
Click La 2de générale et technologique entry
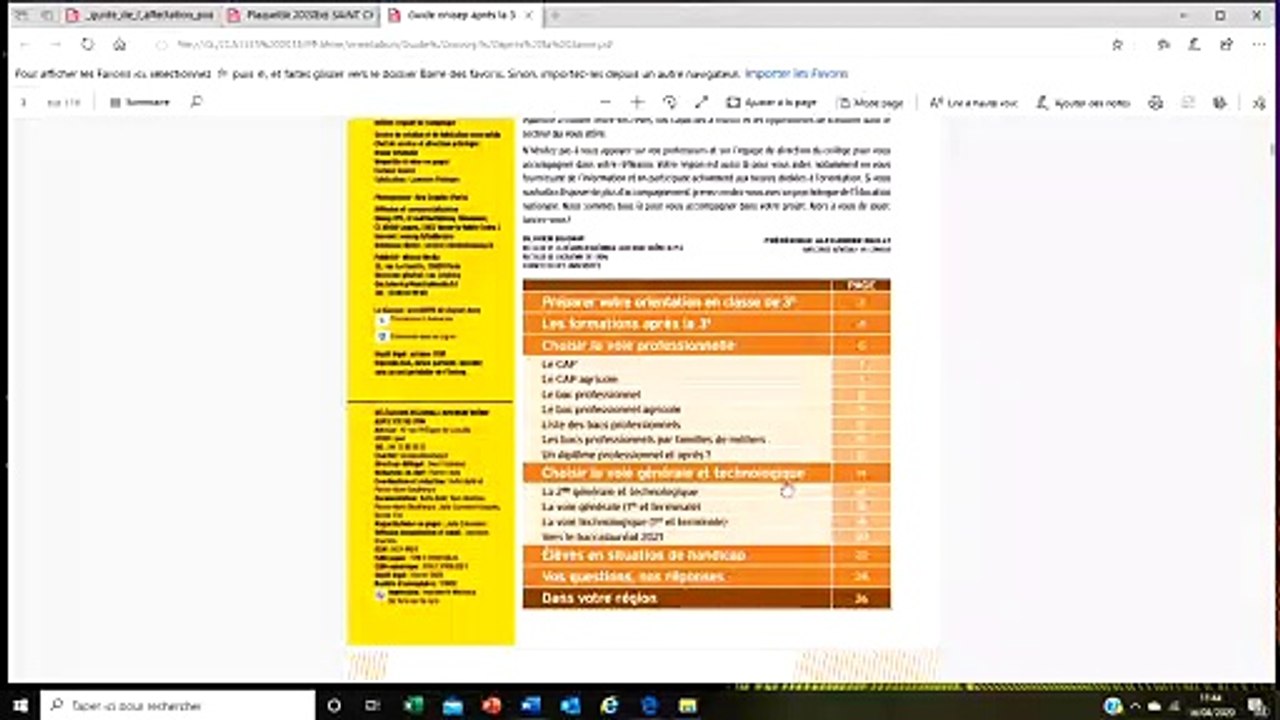(x=620, y=492)
